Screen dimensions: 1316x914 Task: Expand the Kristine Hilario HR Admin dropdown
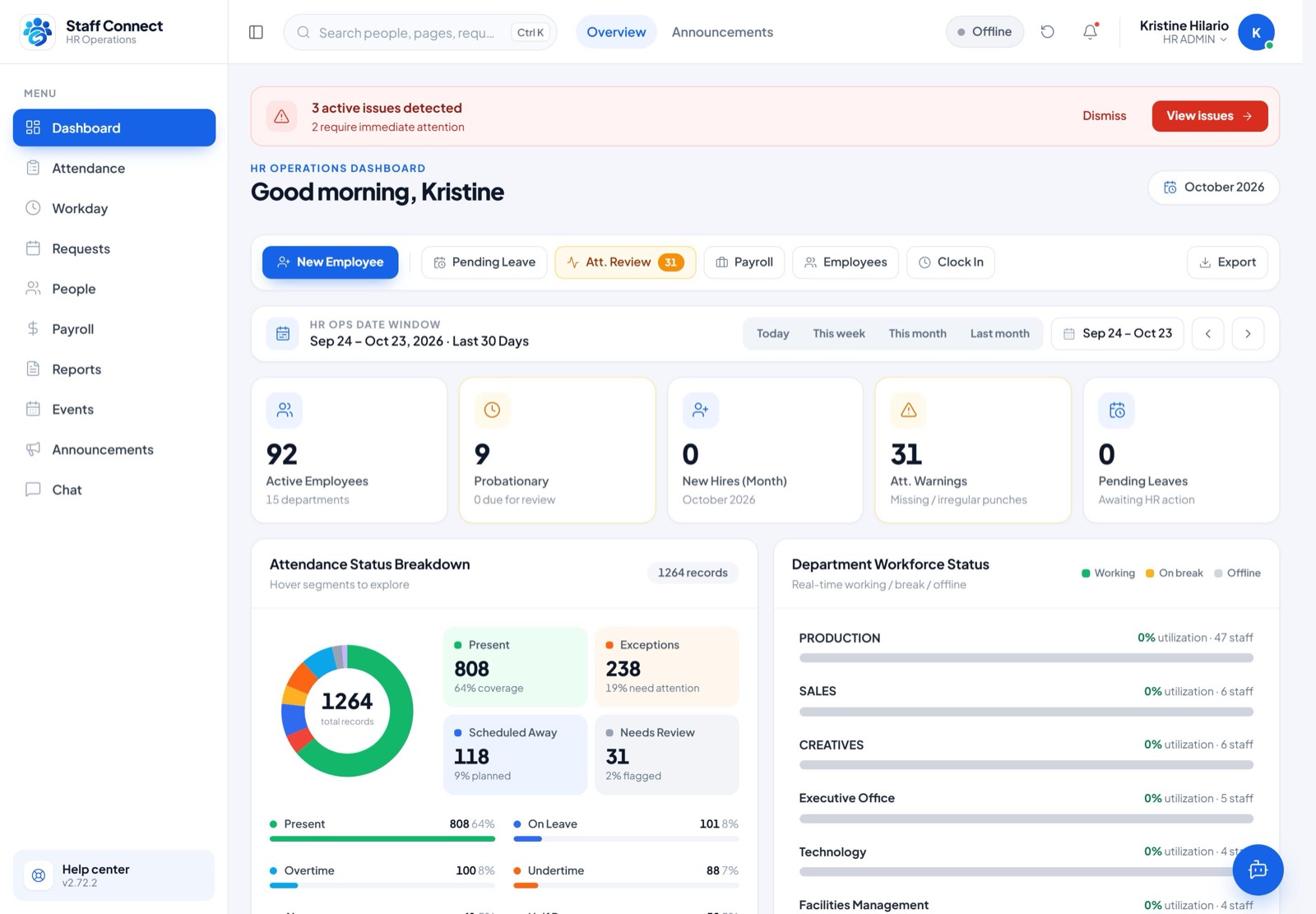point(1206,32)
